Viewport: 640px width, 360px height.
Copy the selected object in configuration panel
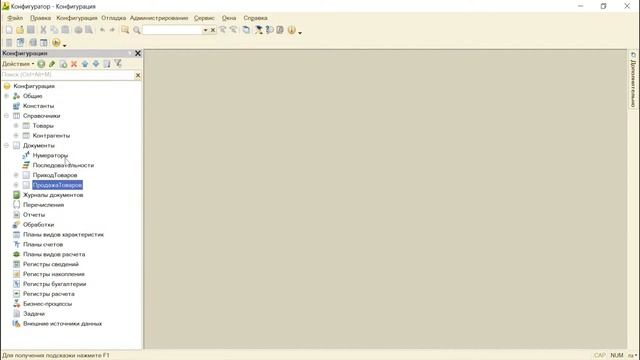63,64
